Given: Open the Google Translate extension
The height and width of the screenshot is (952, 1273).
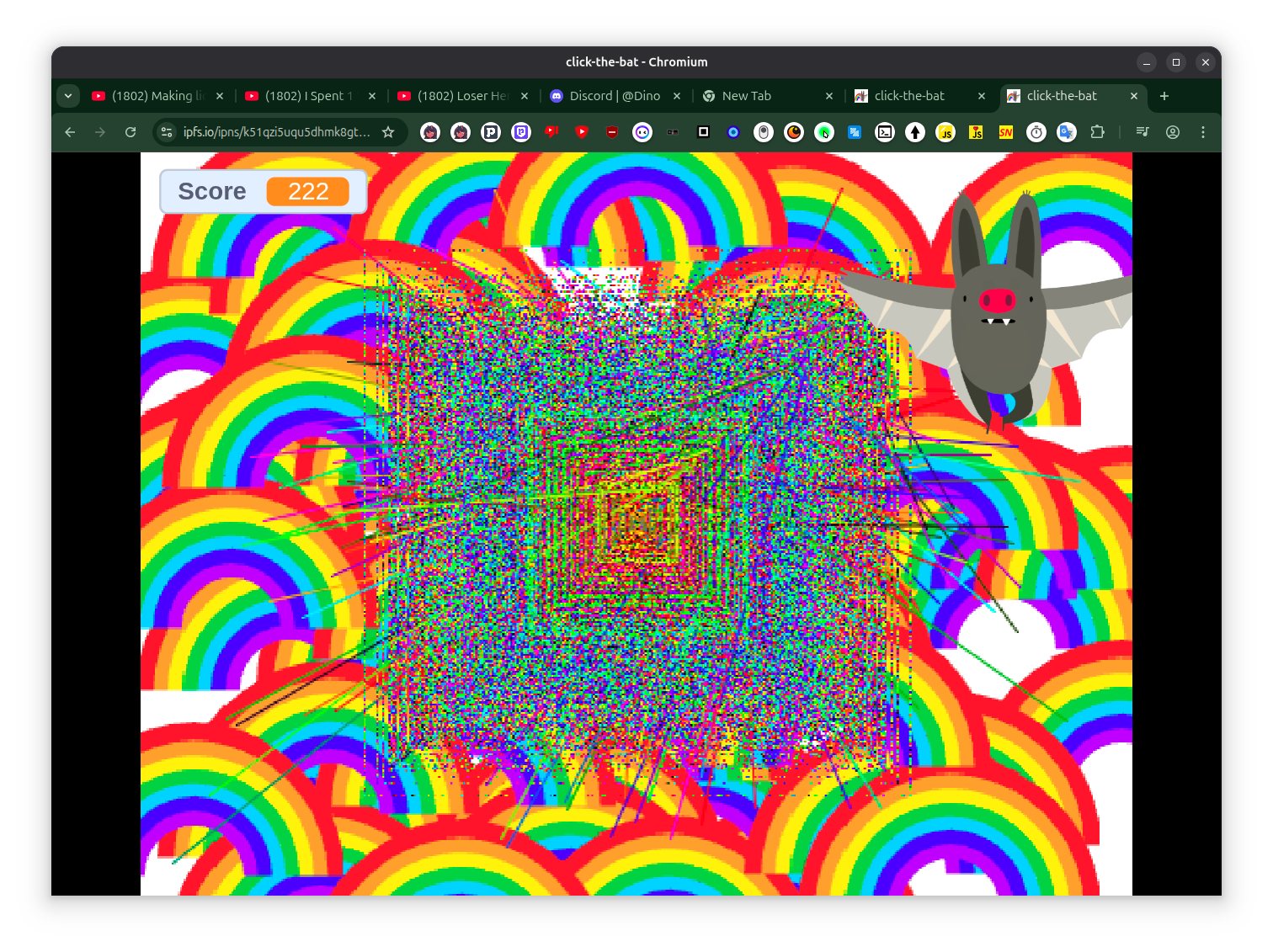Looking at the screenshot, I should (x=1067, y=132).
